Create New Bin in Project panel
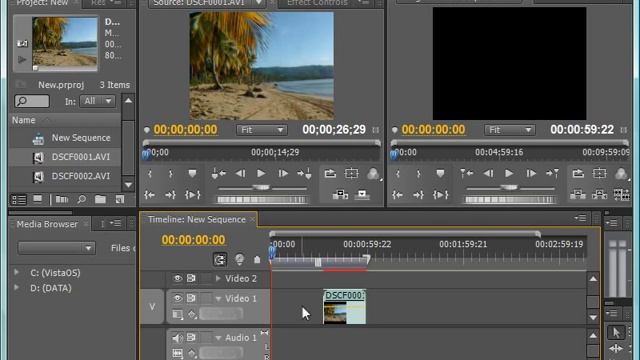 (x=100, y=200)
